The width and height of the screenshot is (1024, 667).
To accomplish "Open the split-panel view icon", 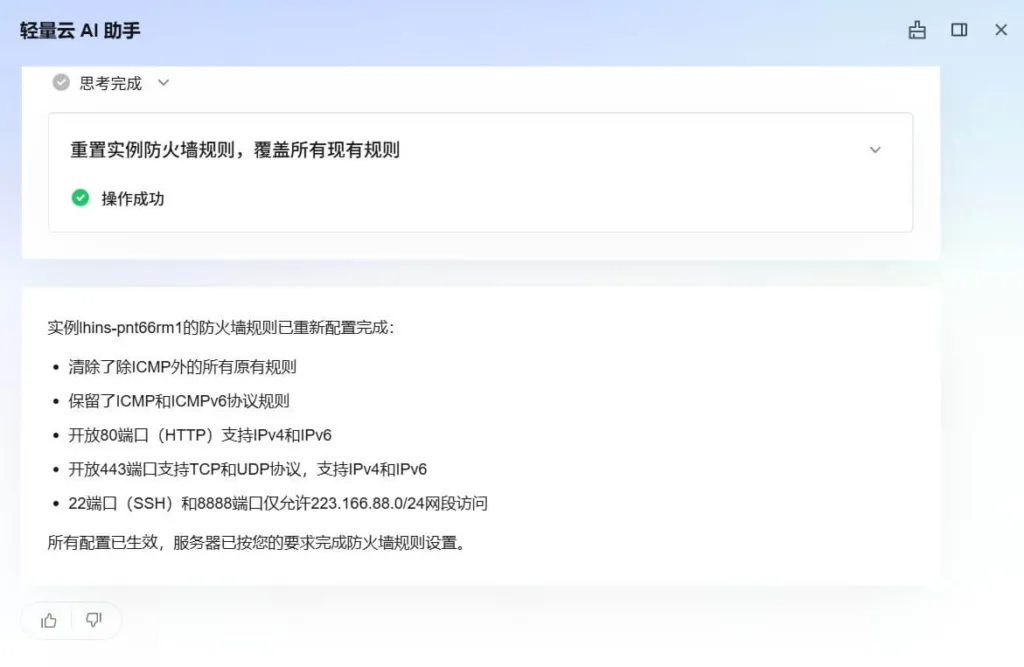I will click(959, 30).
